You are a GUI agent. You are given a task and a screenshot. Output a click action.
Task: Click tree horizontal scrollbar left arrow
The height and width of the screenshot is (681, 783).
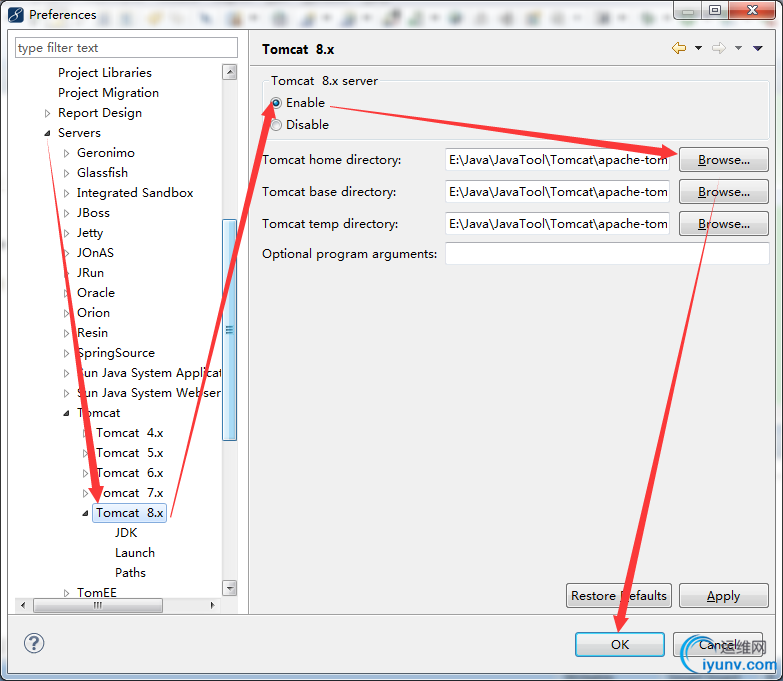[x=23, y=605]
